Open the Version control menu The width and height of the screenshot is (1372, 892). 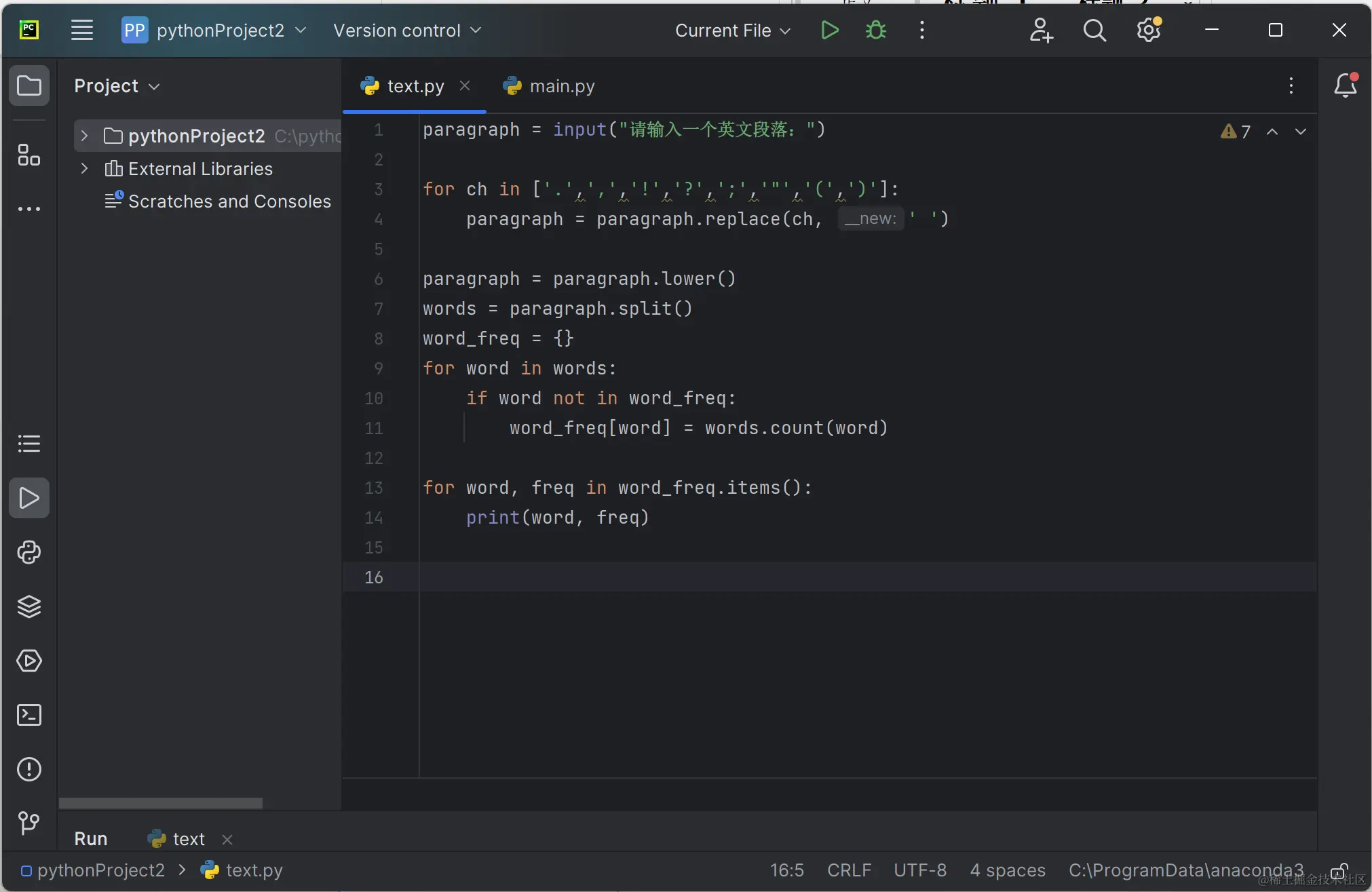click(x=406, y=31)
